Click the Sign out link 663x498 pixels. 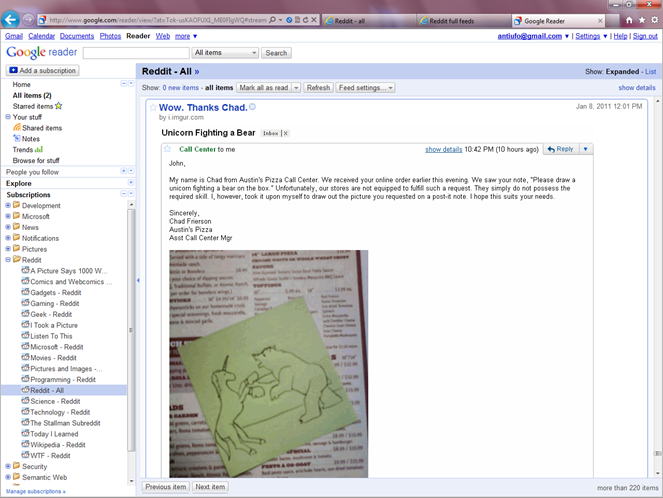click(645, 36)
